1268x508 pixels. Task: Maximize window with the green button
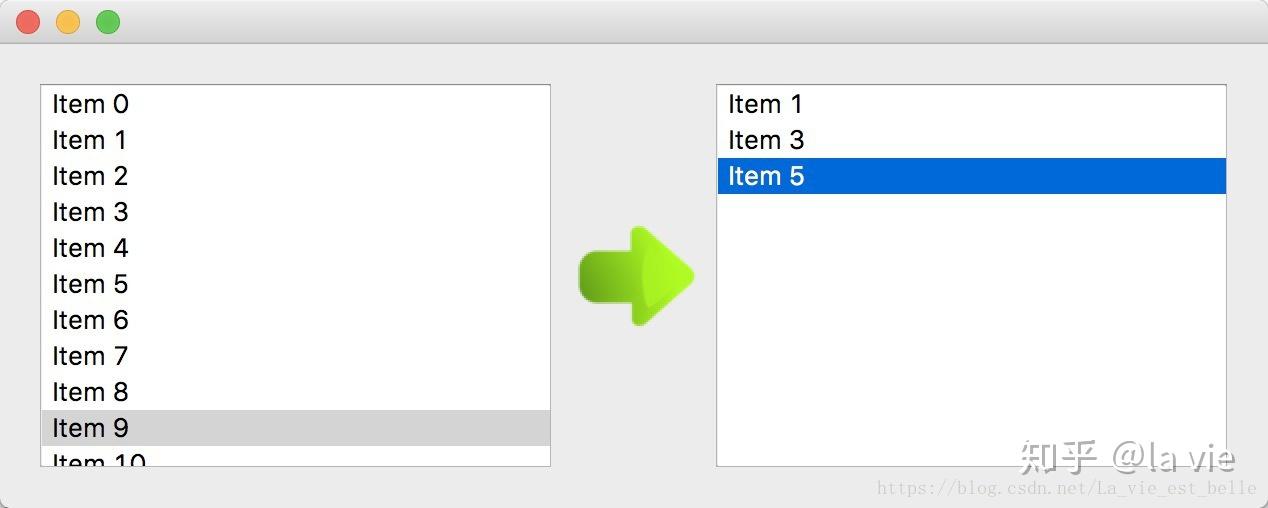click(x=108, y=22)
